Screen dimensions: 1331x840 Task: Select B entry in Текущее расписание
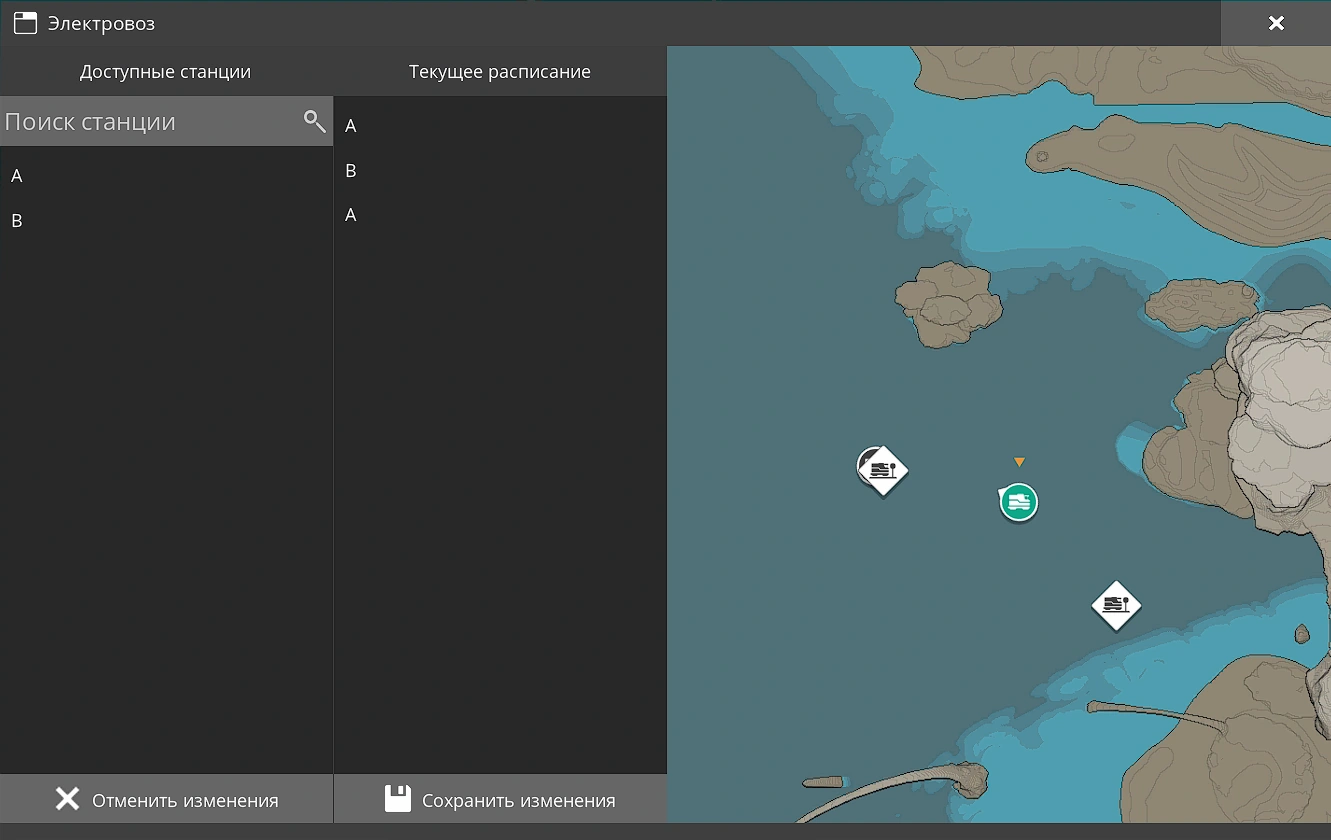tap(351, 171)
